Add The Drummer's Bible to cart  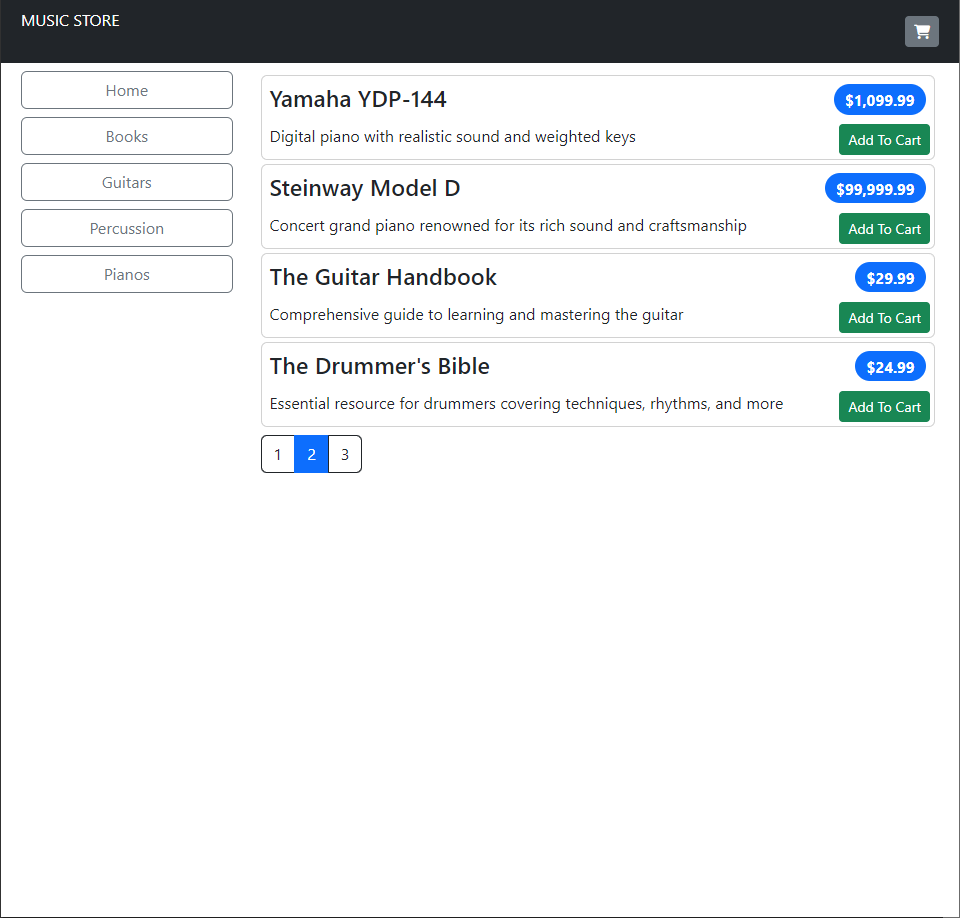pyautogui.click(x=884, y=407)
